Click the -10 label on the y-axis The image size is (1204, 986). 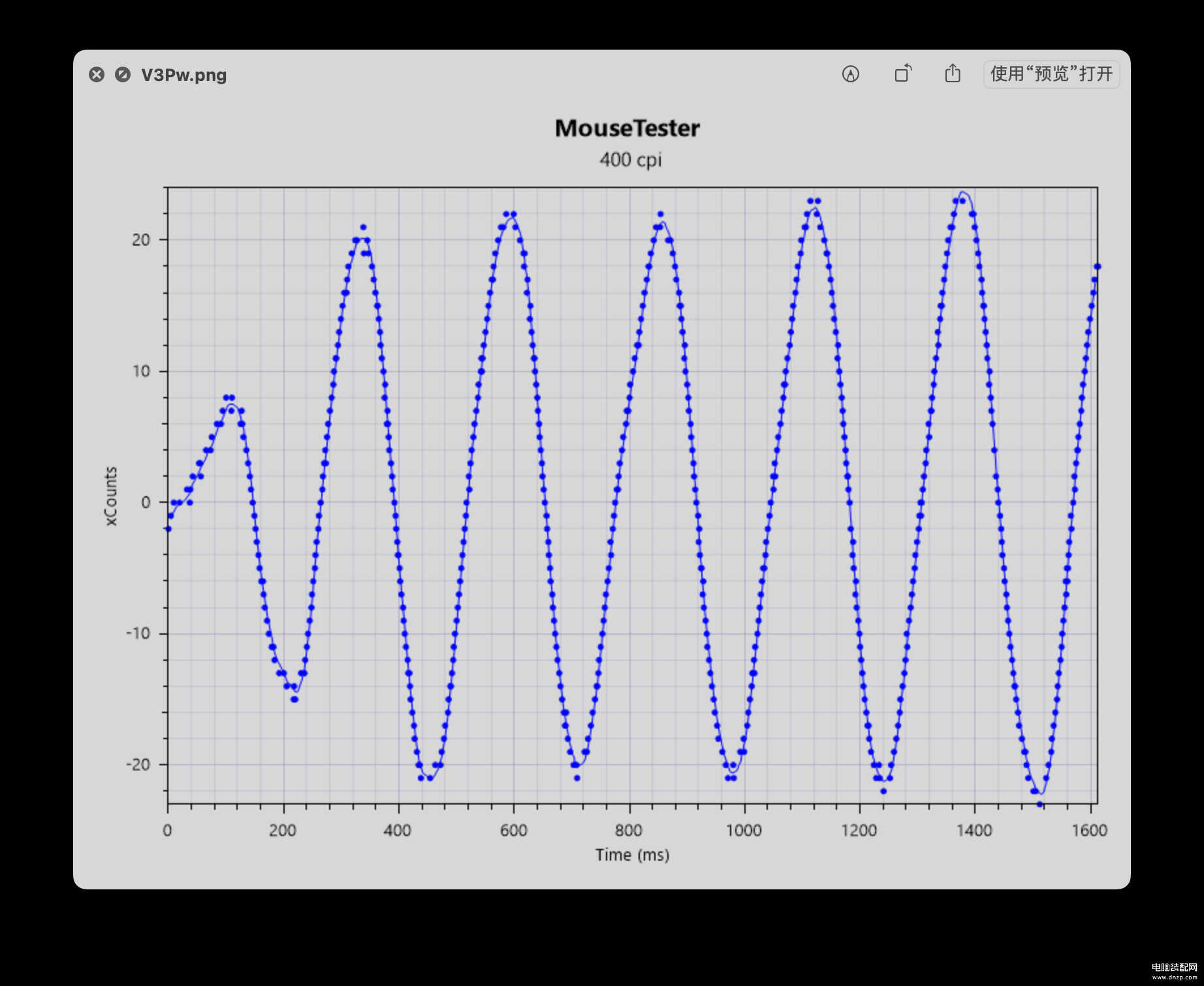pyautogui.click(x=138, y=633)
